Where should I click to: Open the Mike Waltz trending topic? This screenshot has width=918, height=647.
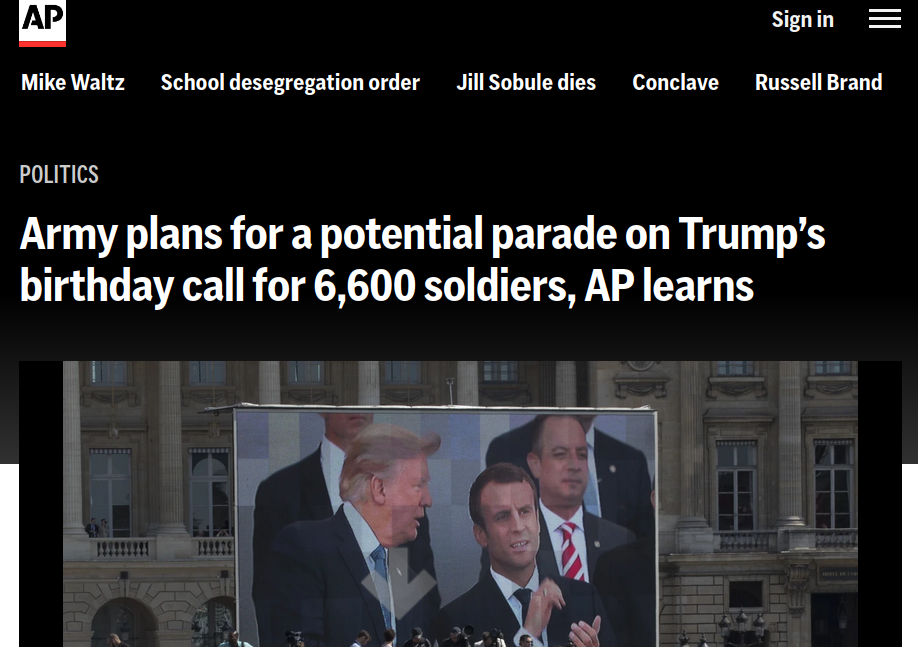click(x=73, y=83)
